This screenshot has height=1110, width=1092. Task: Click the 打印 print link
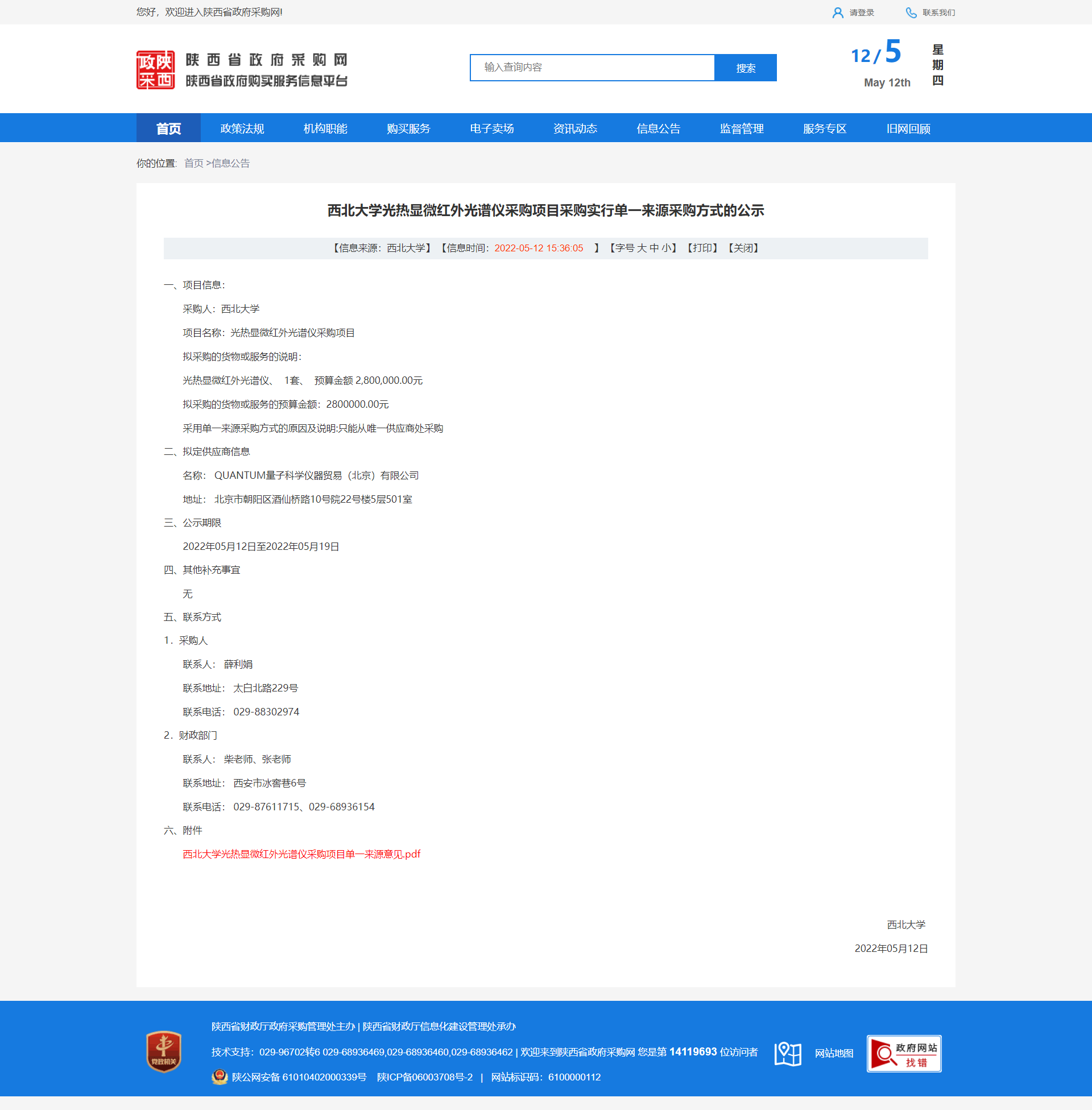click(702, 248)
